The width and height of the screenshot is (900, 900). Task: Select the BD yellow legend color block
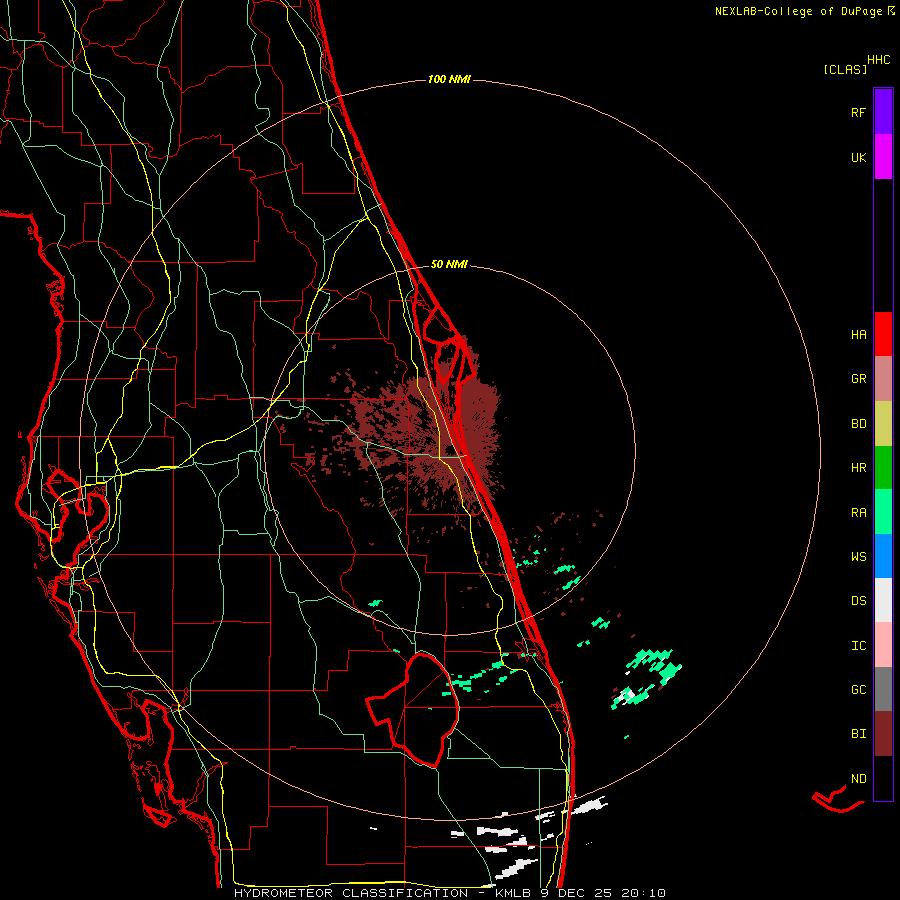click(x=883, y=423)
